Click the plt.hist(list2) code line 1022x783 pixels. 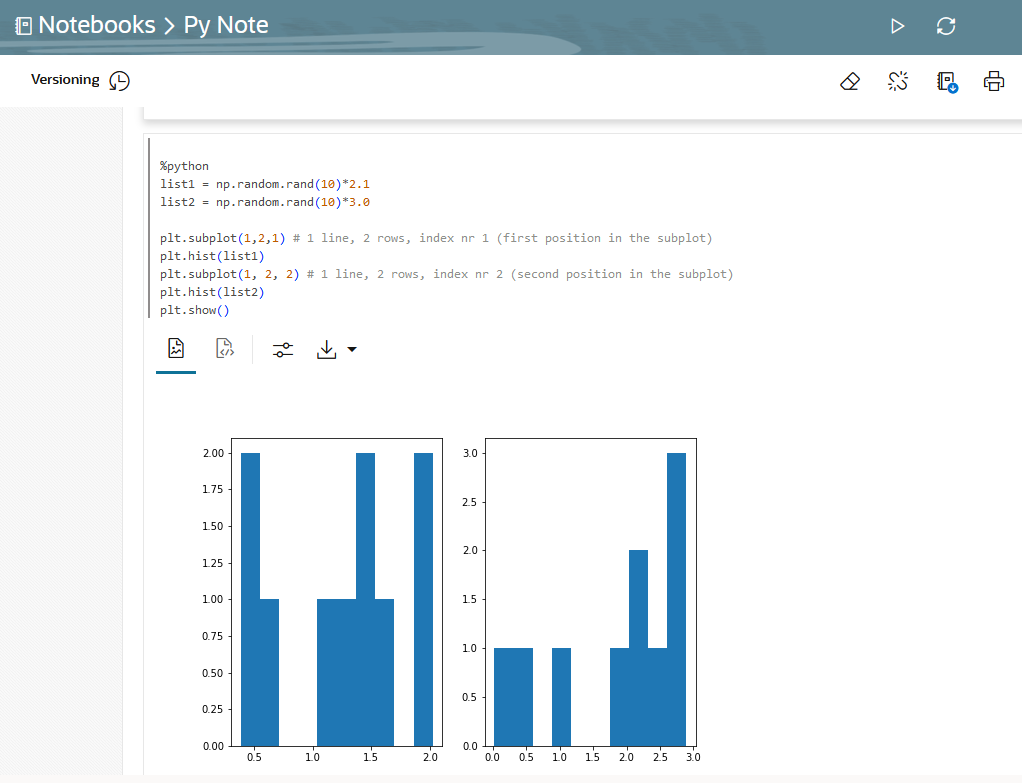coord(212,292)
